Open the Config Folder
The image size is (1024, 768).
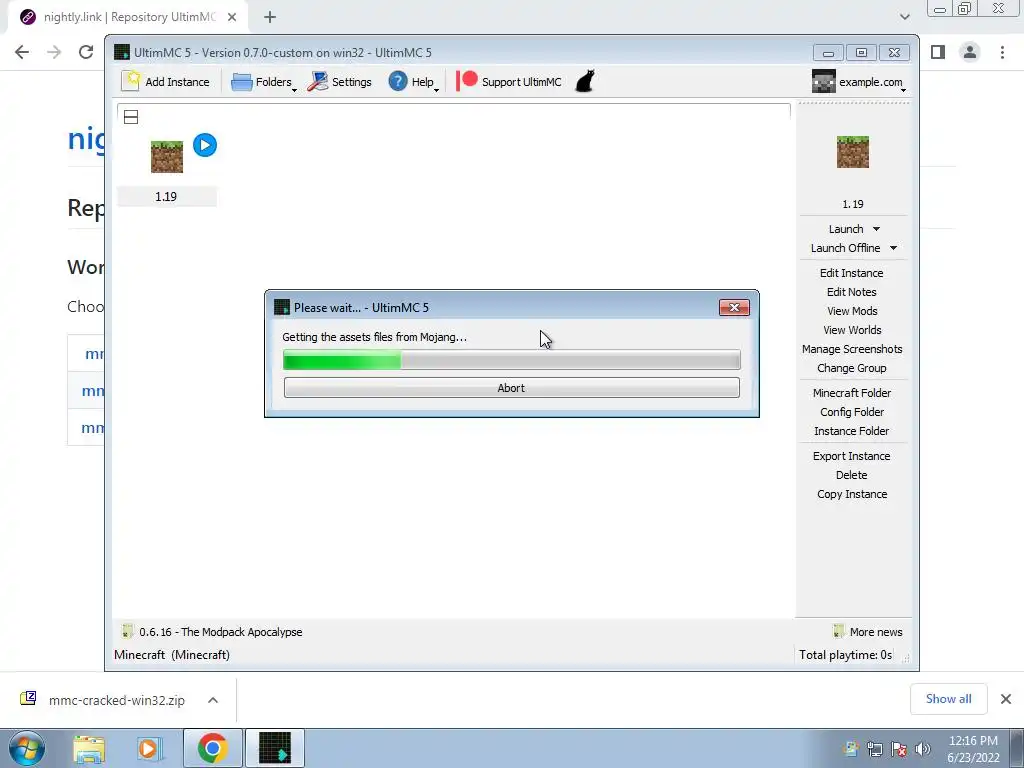click(x=852, y=411)
